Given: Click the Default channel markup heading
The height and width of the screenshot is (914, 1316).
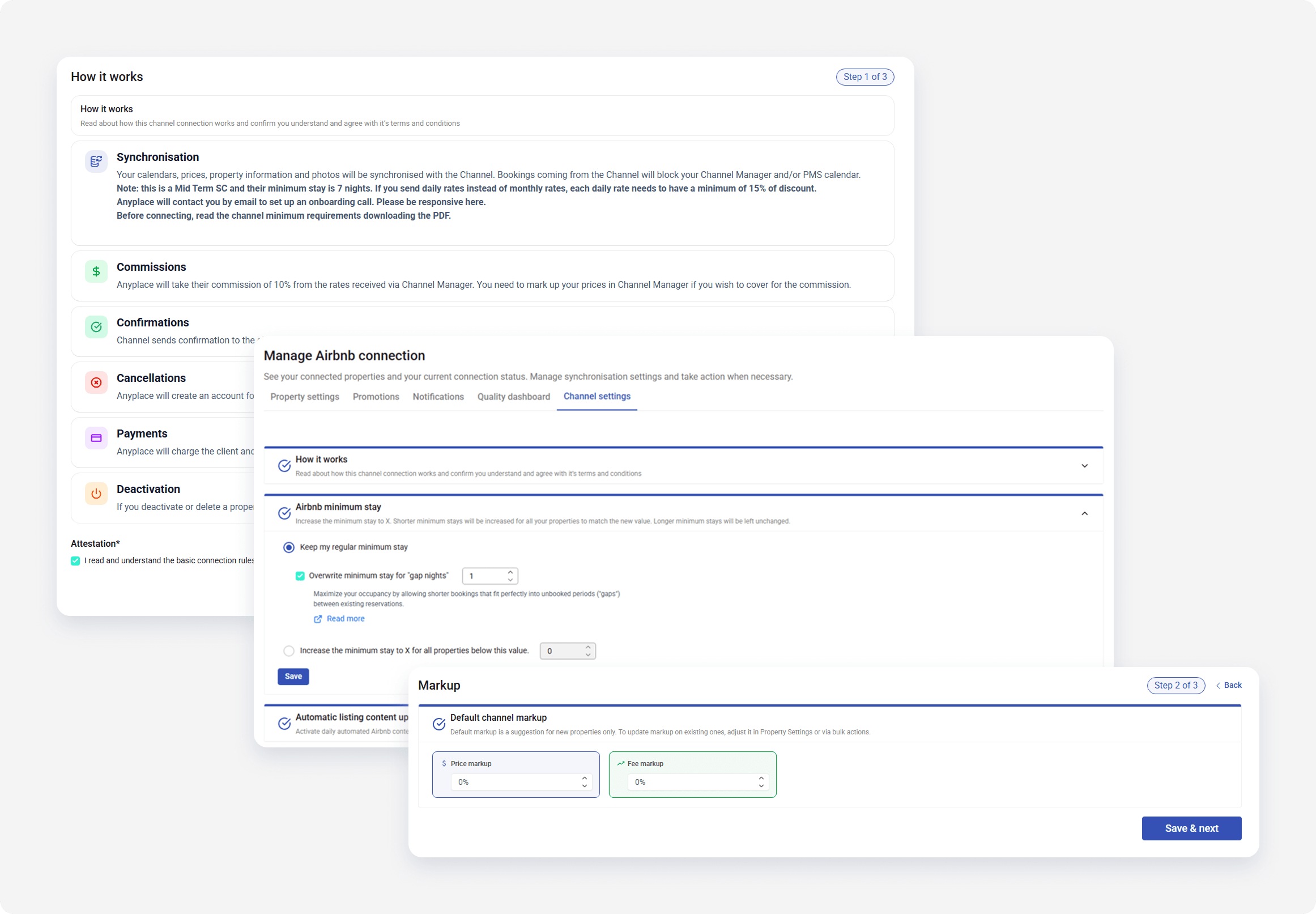Looking at the screenshot, I should [499, 717].
